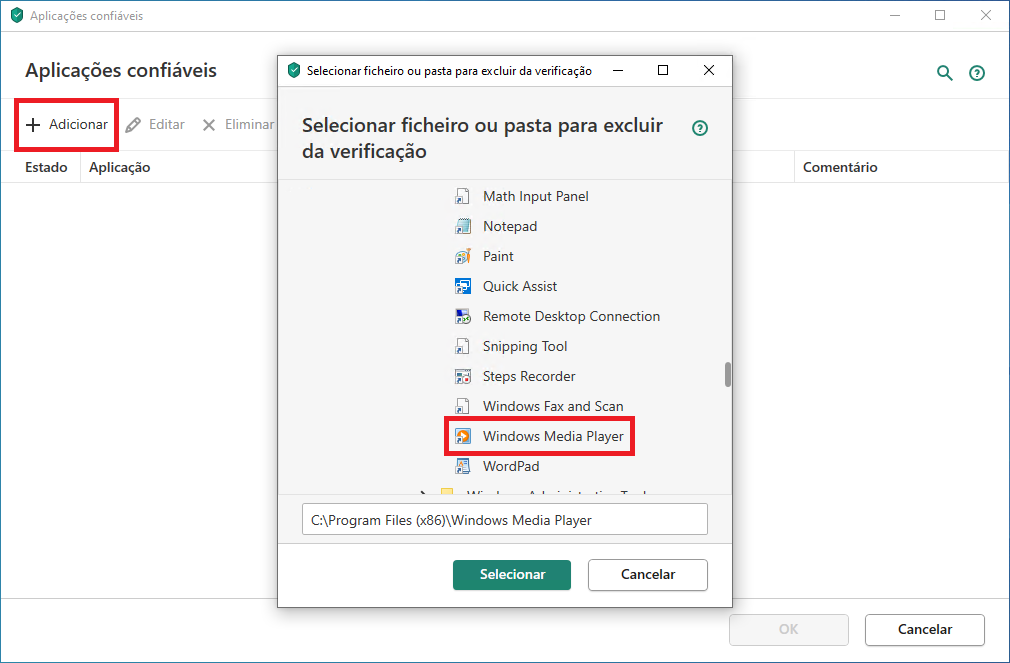Screen dimensions: 1010x663
Task: Choose the Steps Recorder icon
Action: point(462,376)
